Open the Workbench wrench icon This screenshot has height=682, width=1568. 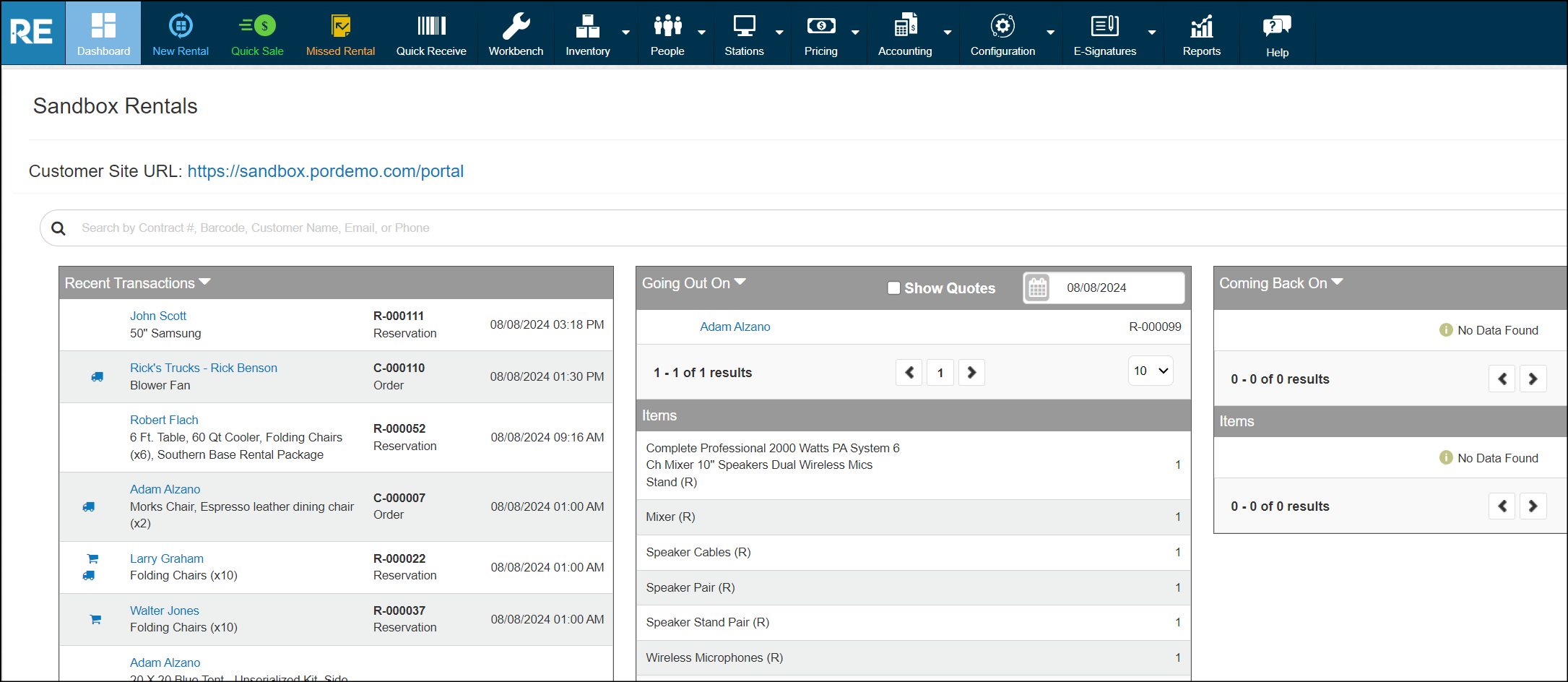click(x=516, y=26)
